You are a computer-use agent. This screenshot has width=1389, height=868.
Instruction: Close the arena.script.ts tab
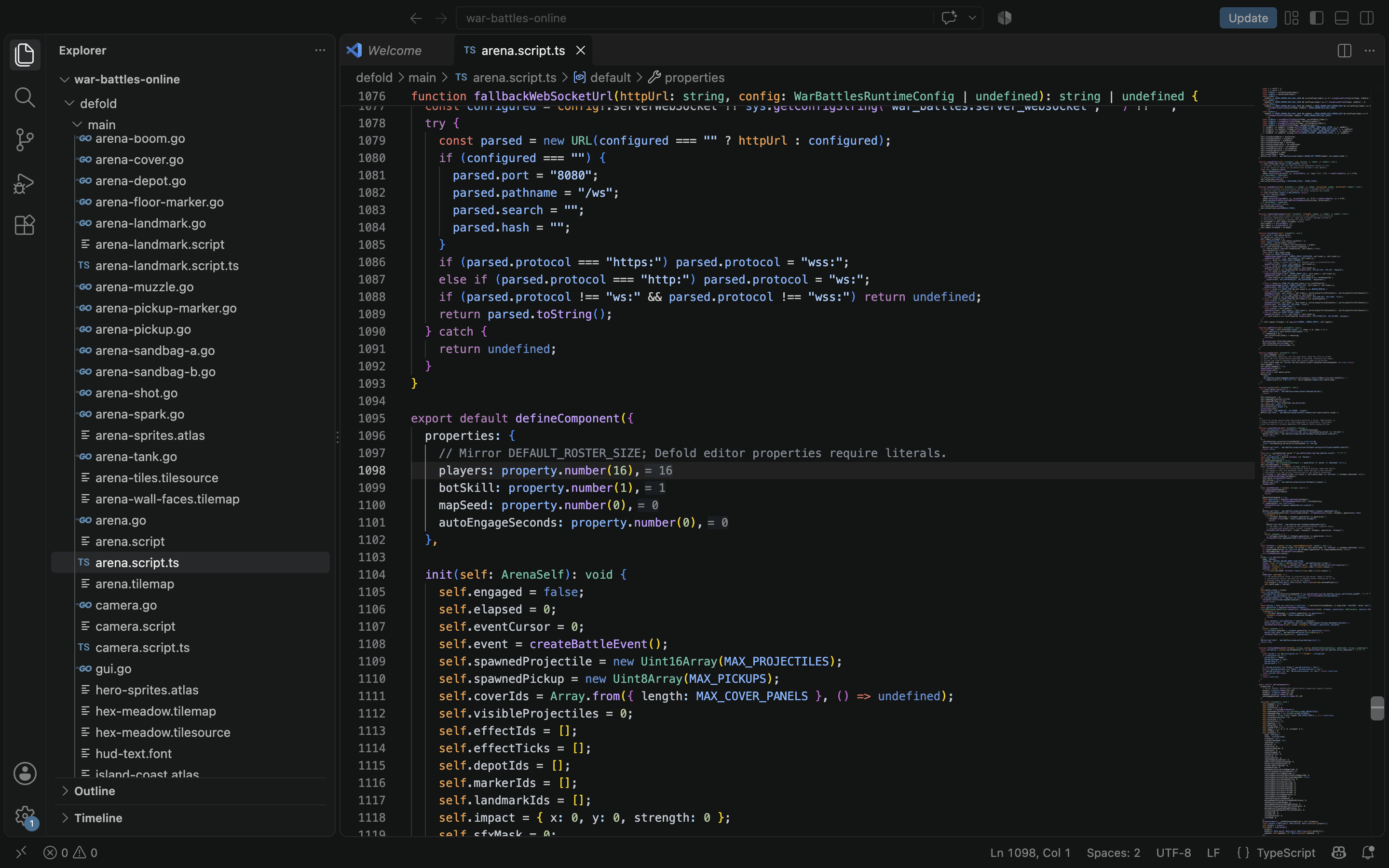click(581, 51)
